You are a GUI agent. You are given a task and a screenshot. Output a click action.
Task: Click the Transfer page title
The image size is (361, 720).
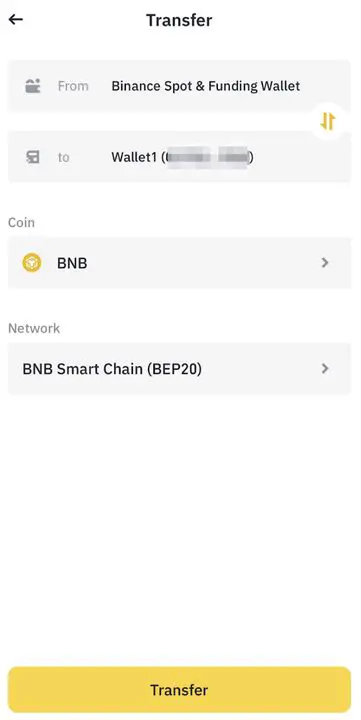point(179,20)
